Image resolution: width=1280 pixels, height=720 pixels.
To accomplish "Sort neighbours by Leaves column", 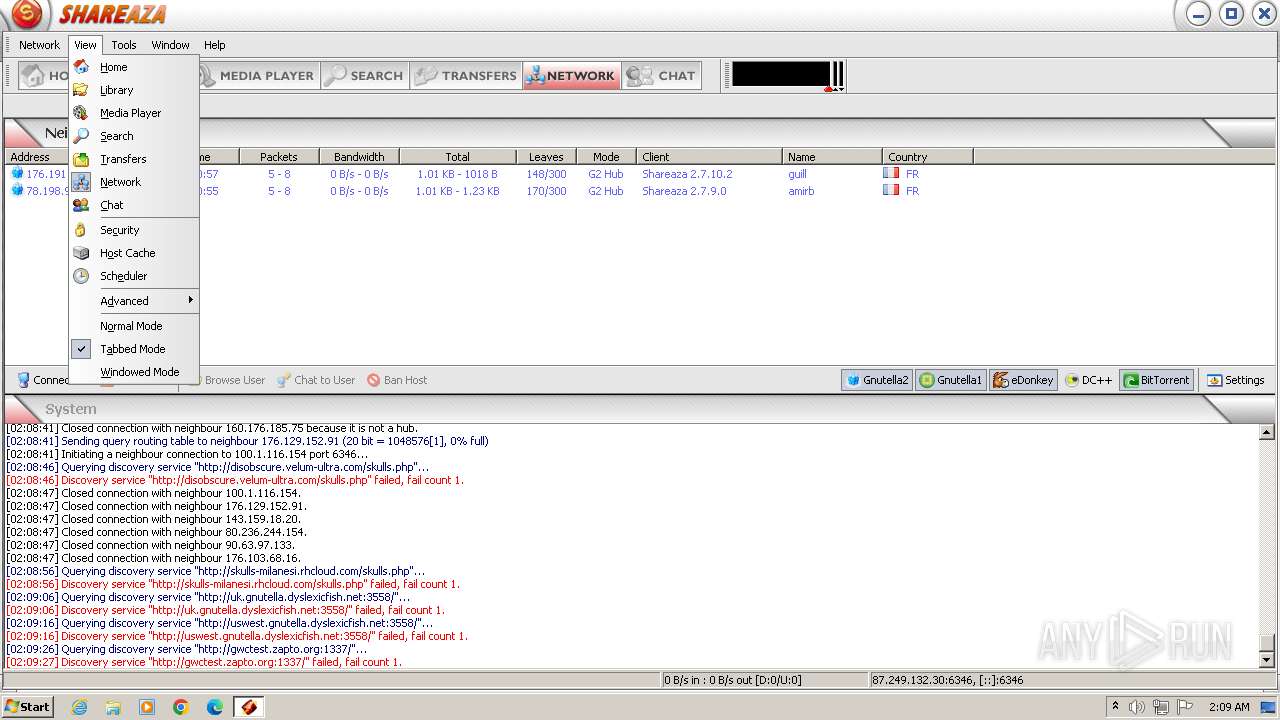I will [x=546, y=157].
